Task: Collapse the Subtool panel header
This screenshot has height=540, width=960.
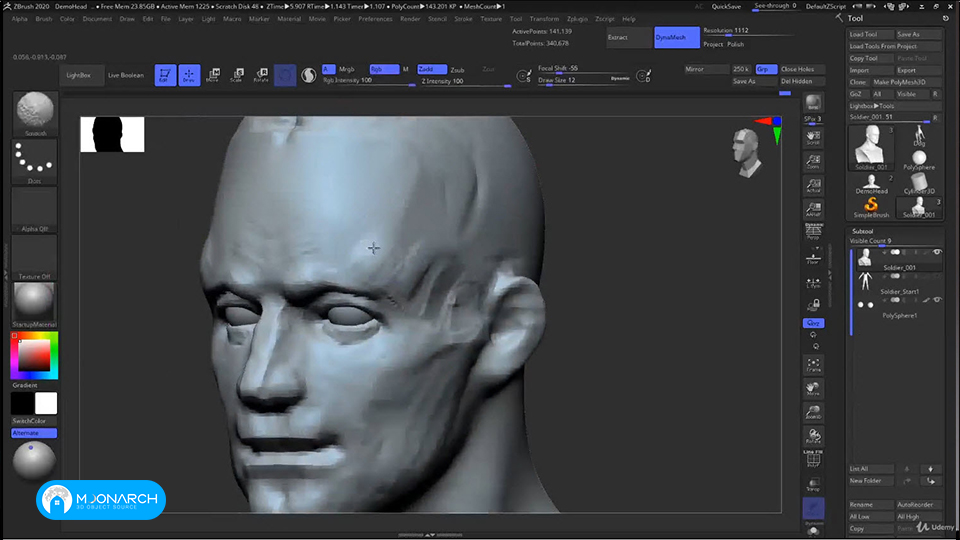Action: coord(863,231)
